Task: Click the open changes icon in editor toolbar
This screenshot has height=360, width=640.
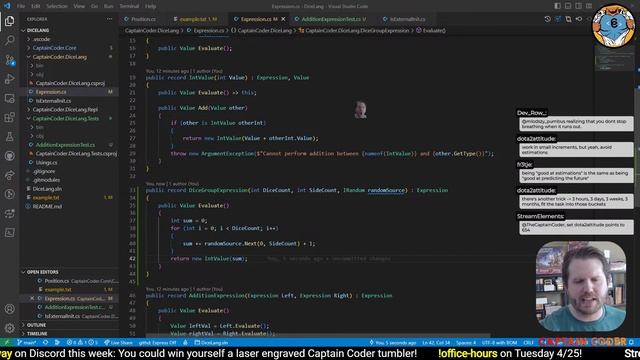Action: [x=568, y=19]
